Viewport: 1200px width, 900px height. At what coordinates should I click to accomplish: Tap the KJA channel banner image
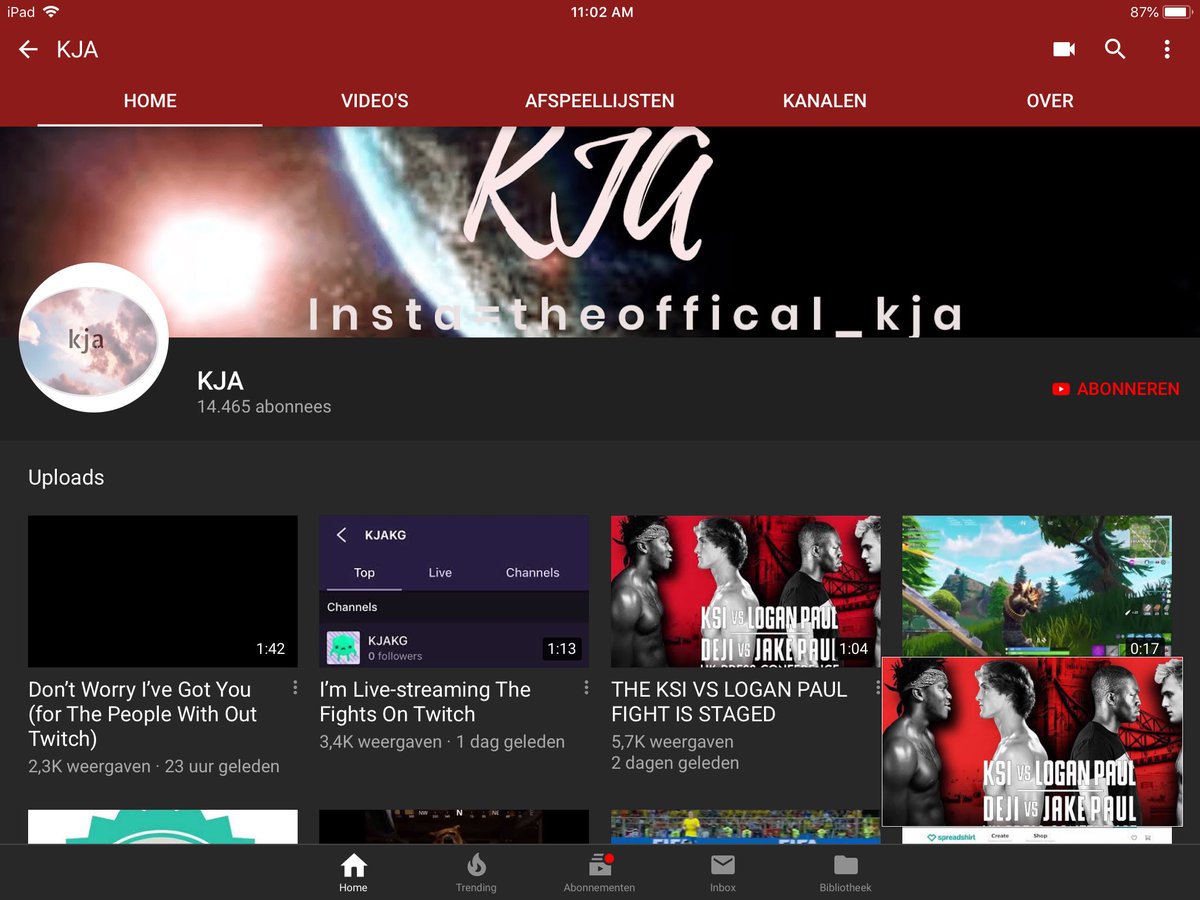[600, 232]
